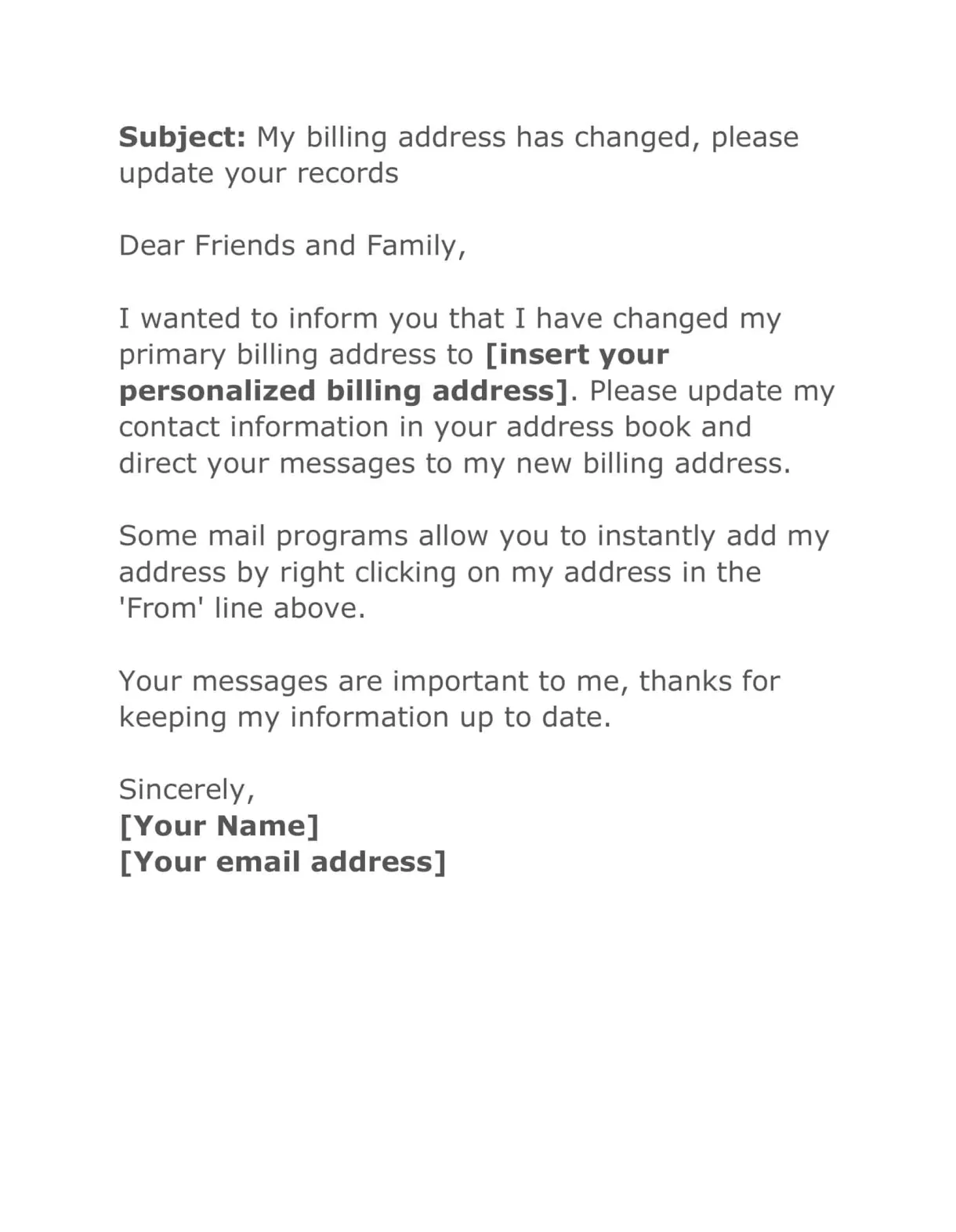This screenshot has height=1232, width=956.
Task: Select the '[Your email address]' placeholder
Action: point(283,862)
